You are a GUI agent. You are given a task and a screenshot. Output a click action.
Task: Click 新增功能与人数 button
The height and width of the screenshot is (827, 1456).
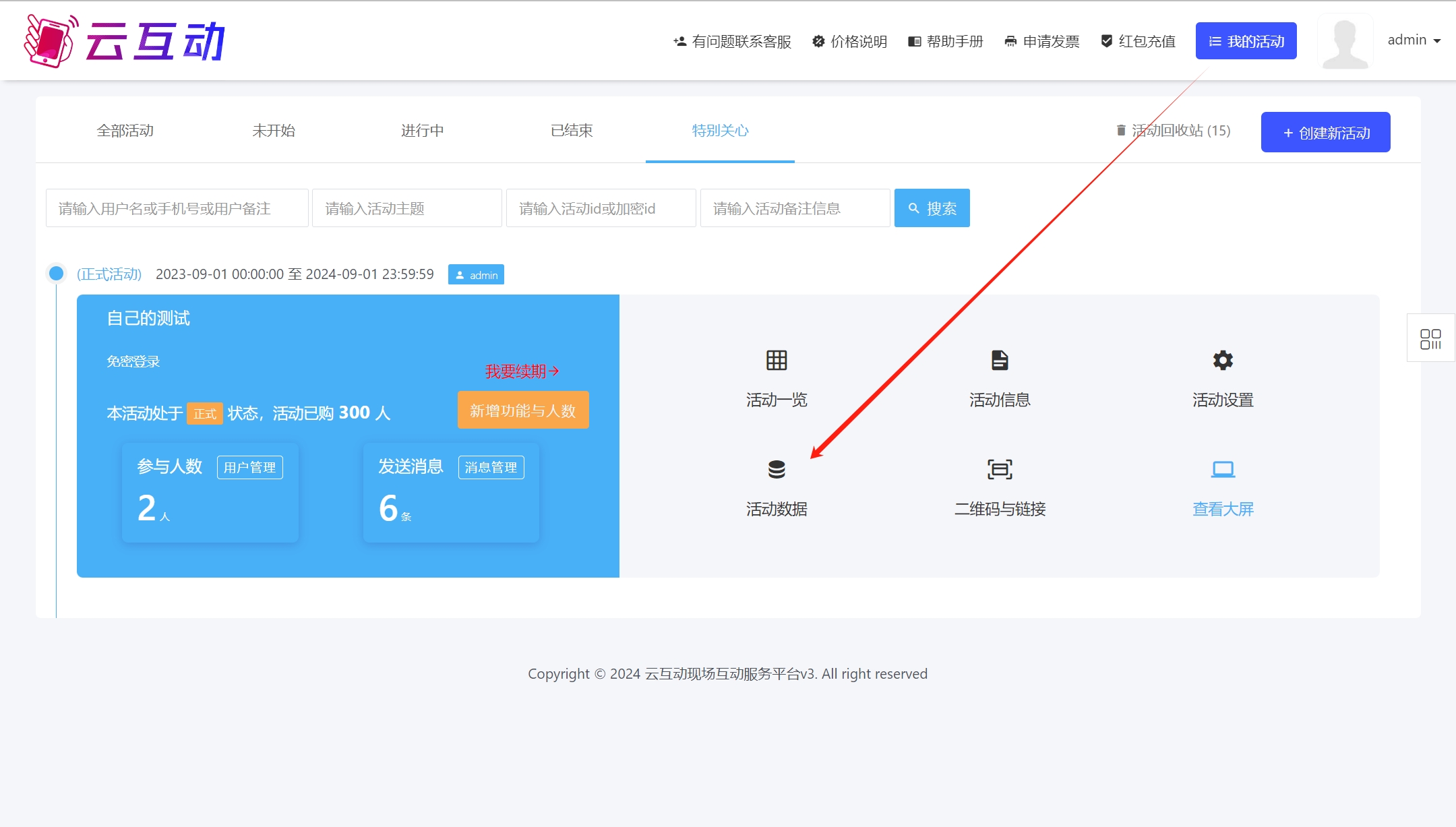[523, 410]
